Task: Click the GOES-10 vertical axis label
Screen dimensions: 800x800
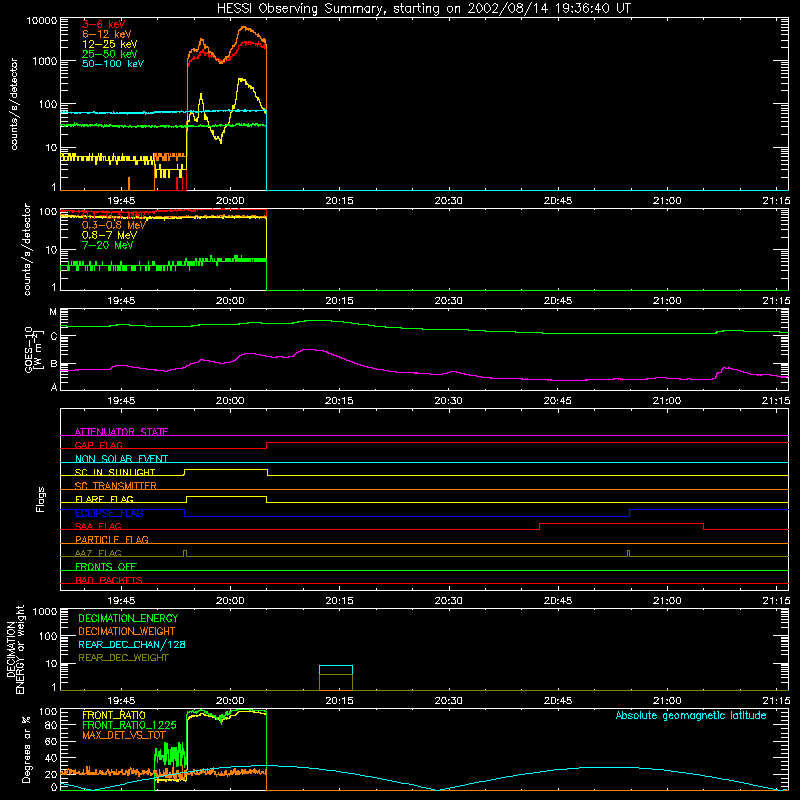Action: click(x=32, y=349)
